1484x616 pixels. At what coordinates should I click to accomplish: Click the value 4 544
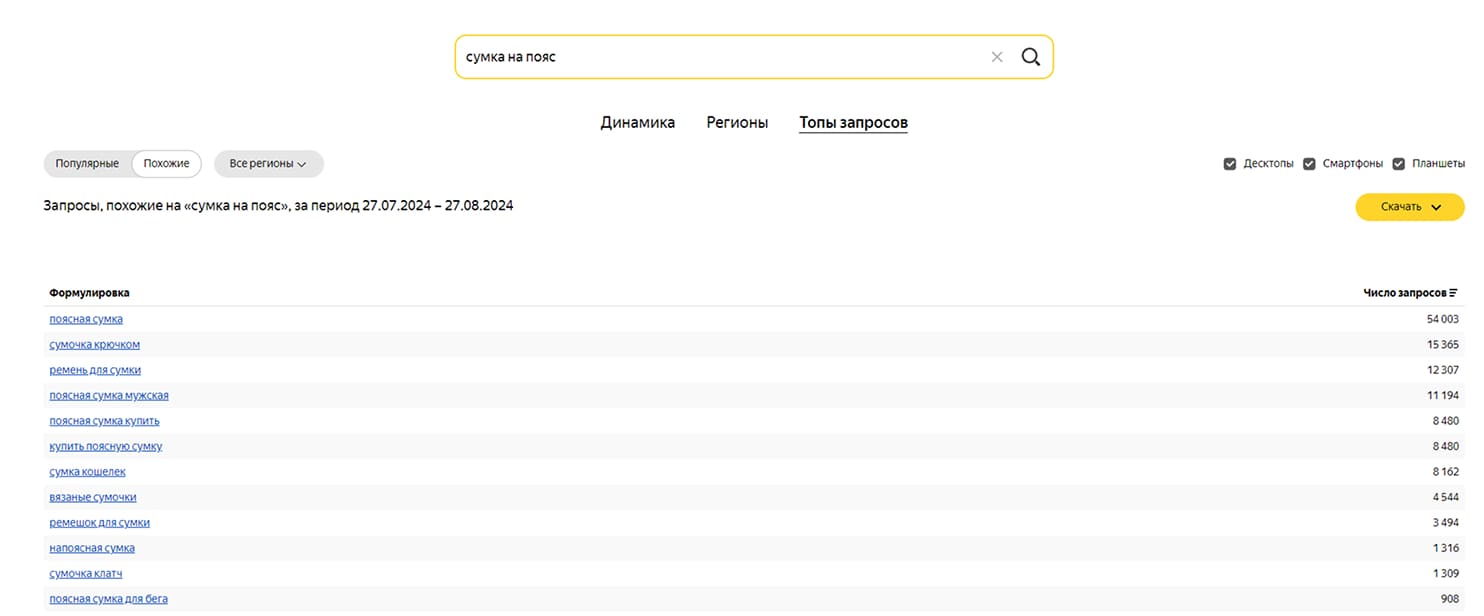point(1446,497)
